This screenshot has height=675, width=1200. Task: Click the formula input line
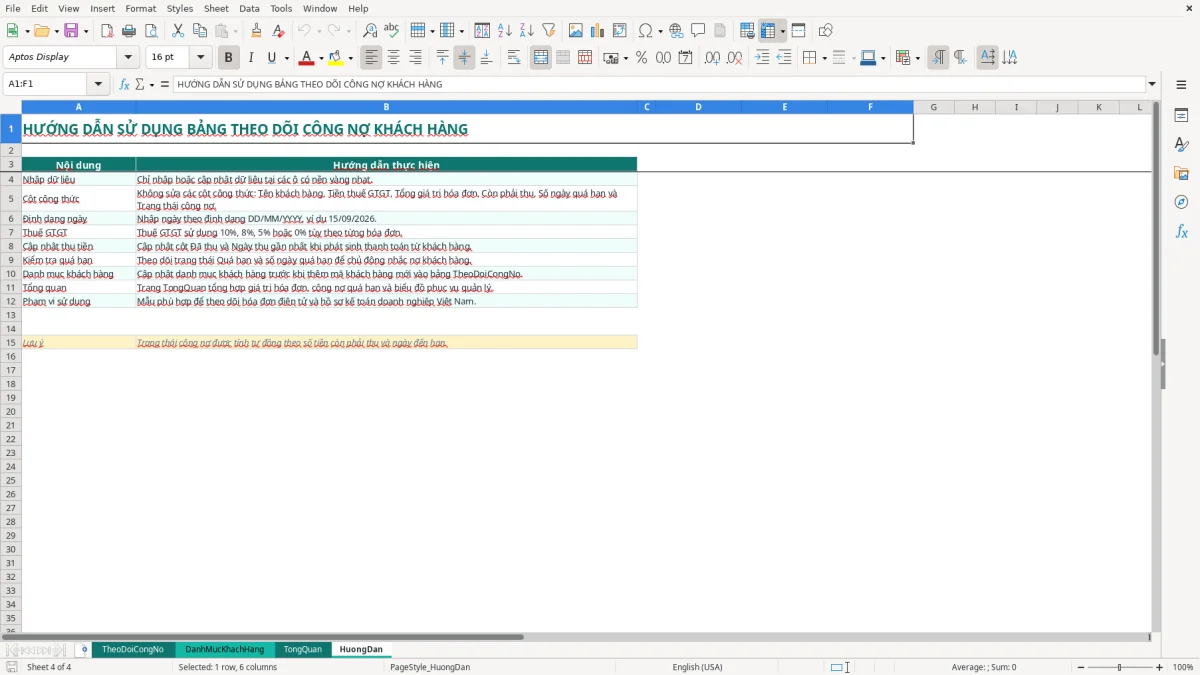tap(658, 84)
